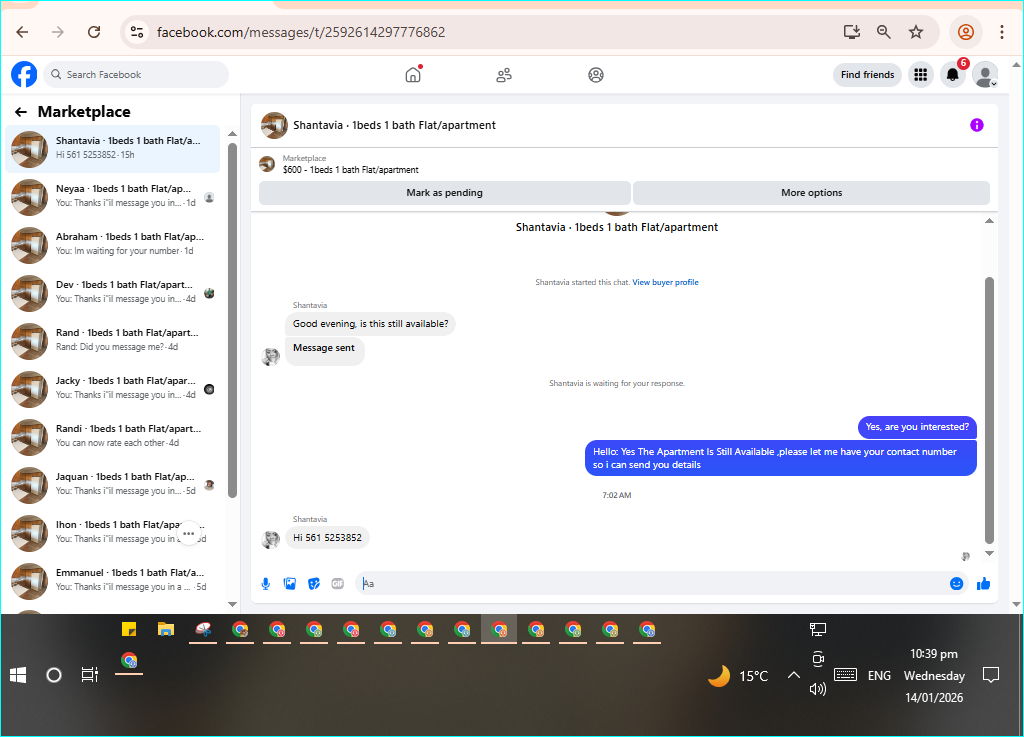Attach a file with the photo icon

pyautogui.click(x=290, y=584)
